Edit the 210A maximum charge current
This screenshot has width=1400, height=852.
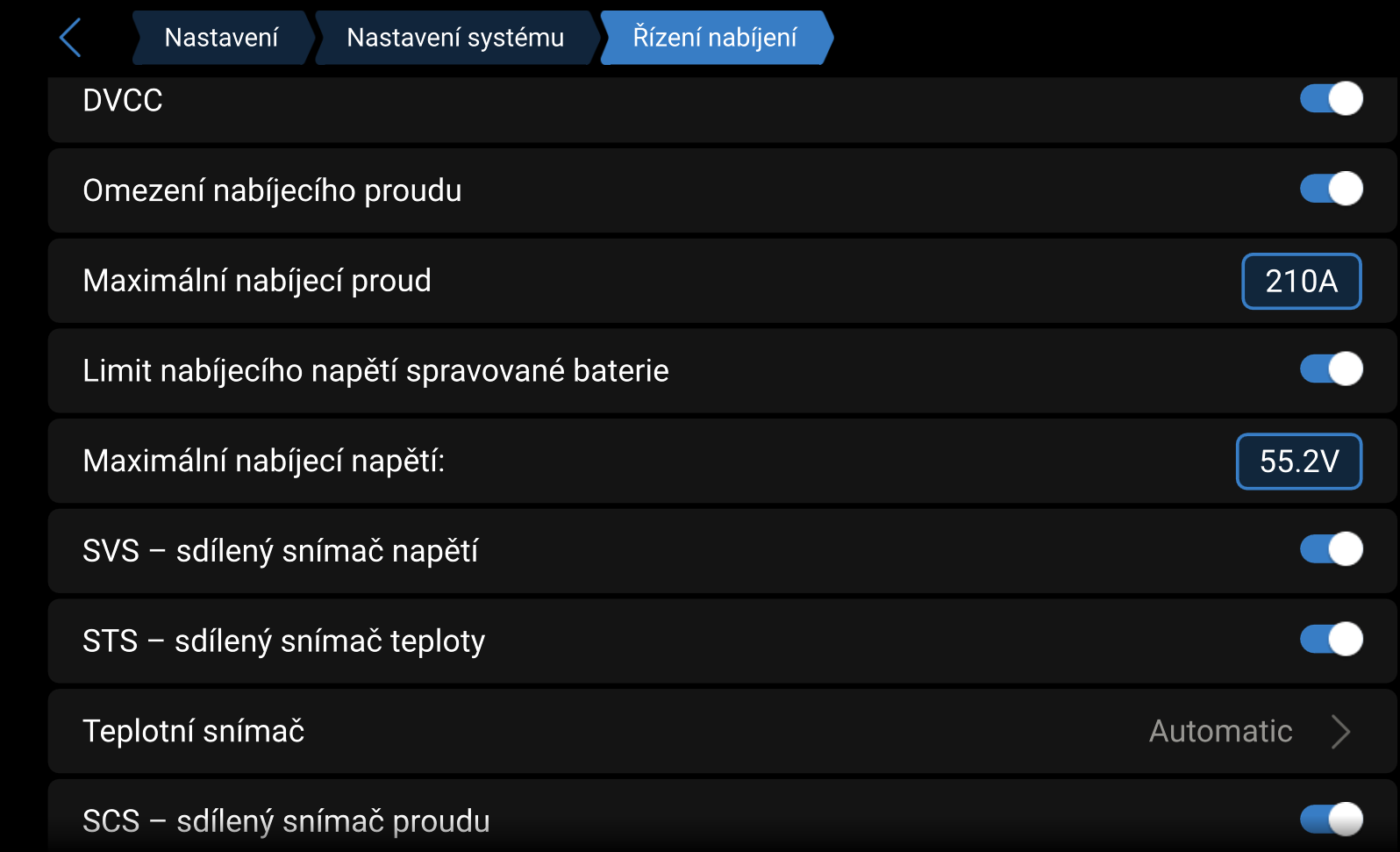tap(1301, 281)
